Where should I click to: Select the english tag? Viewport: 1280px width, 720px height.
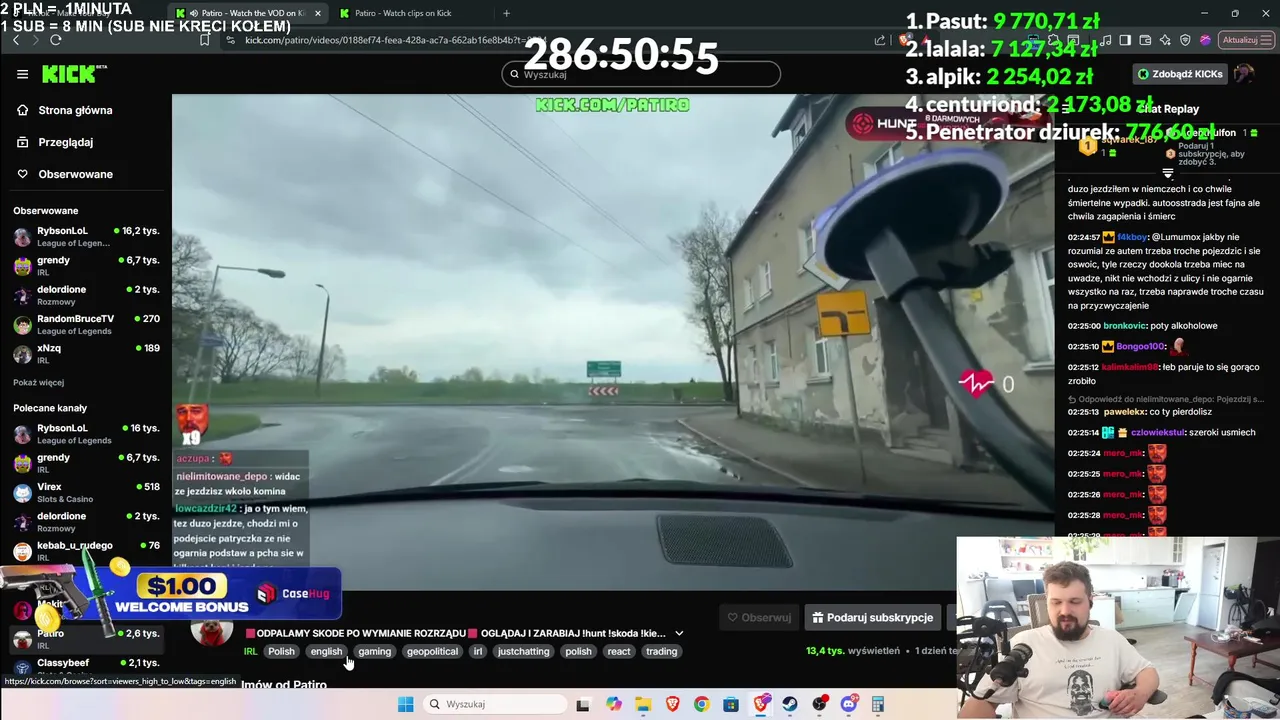click(326, 651)
